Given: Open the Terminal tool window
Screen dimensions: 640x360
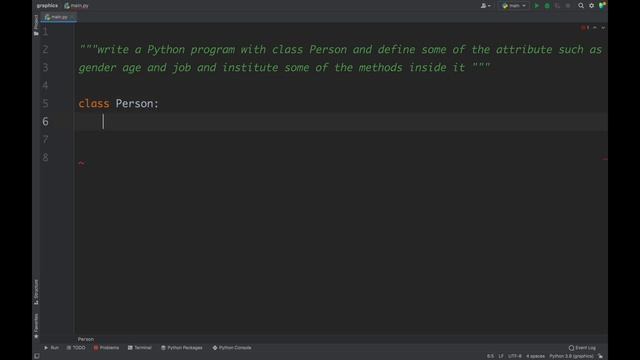Looking at the screenshot, I should point(140,348).
